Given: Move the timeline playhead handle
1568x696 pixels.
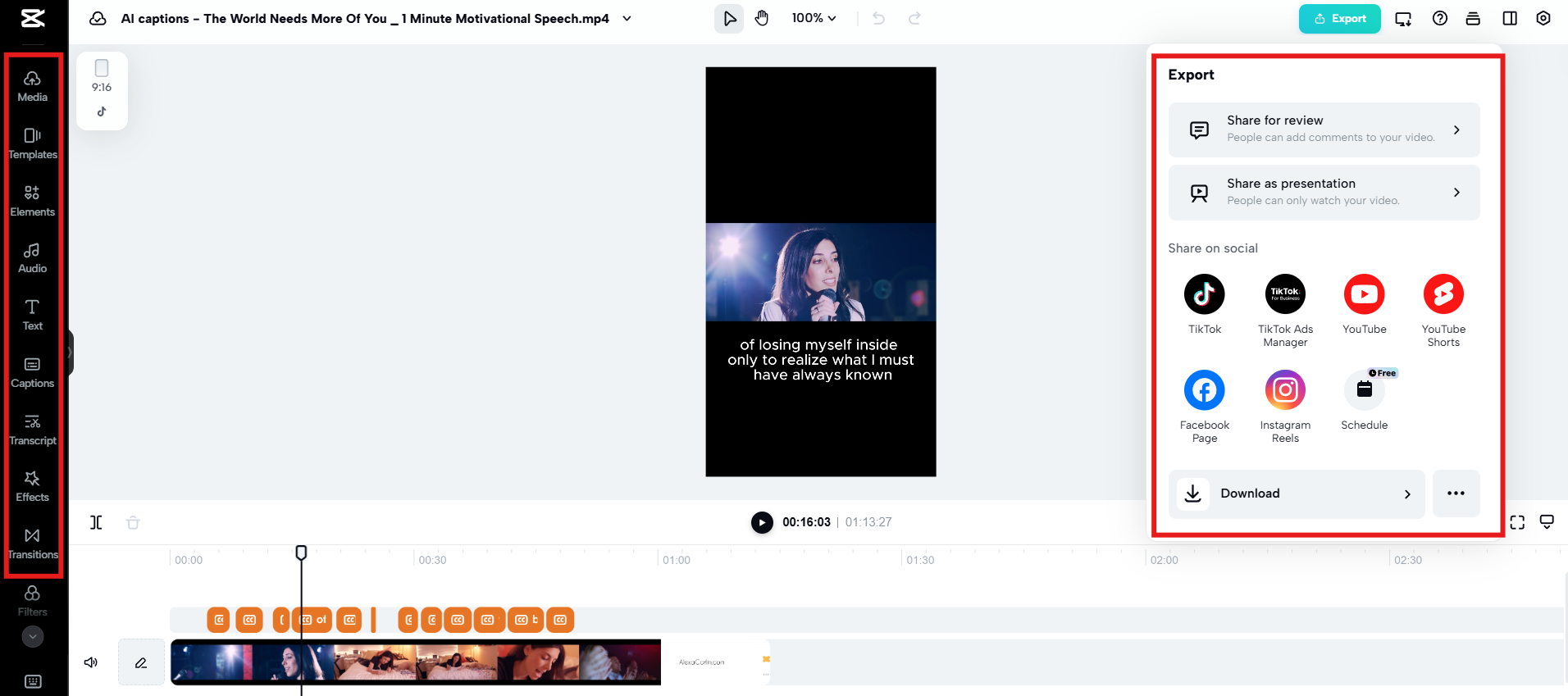Looking at the screenshot, I should pos(301,553).
